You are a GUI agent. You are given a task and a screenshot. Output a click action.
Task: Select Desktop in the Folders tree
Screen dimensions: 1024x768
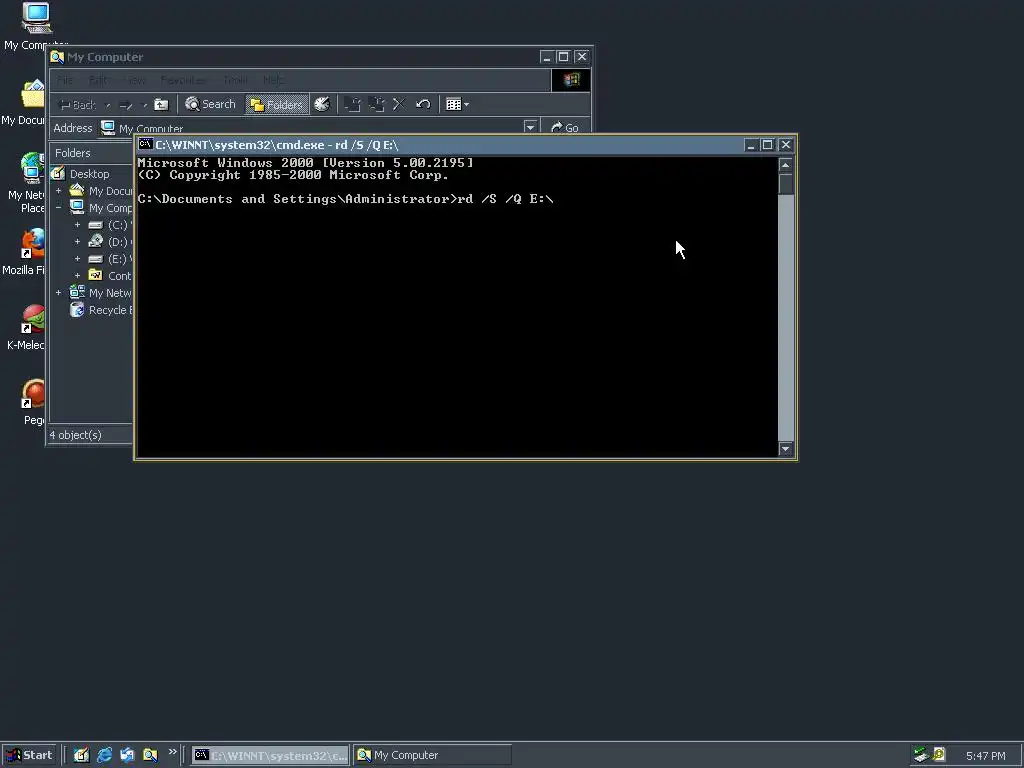pyautogui.click(x=89, y=174)
